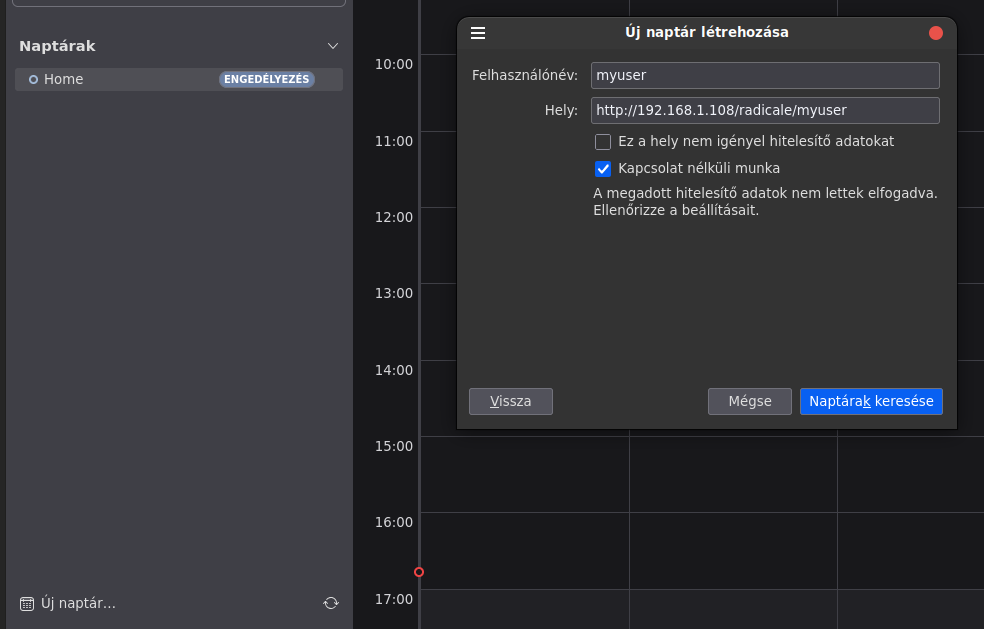984x629 pixels.
Task: Uncheck 'Kapcsolat nélküli munka' checkbox
Action: pyautogui.click(x=603, y=169)
